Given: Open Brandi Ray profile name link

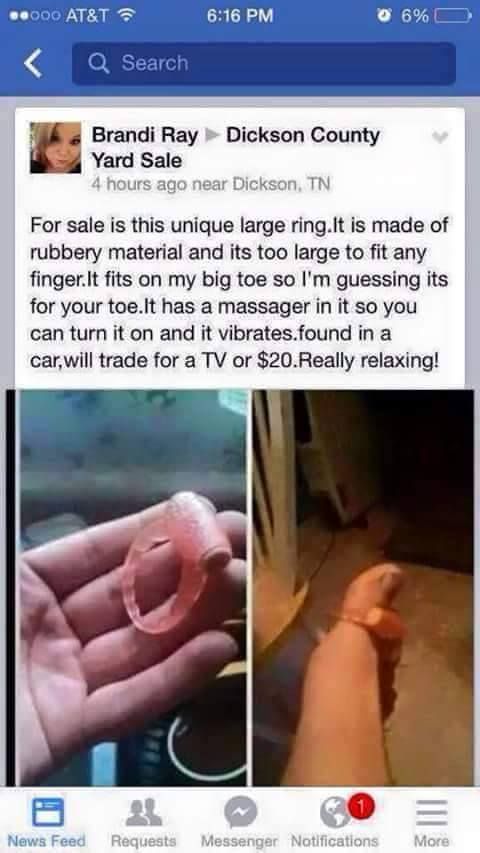Looking at the screenshot, I should (x=145, y=135).
